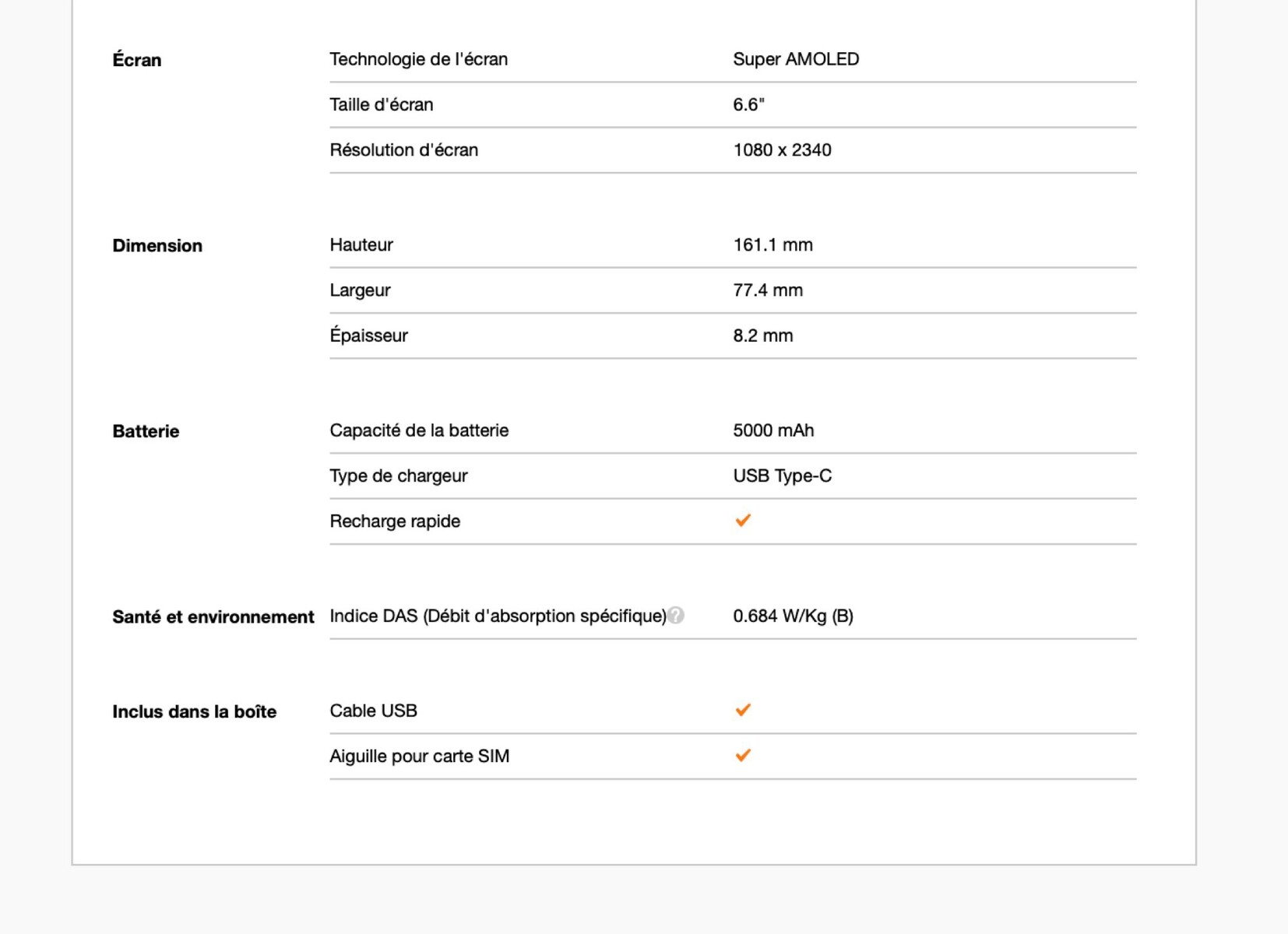Viewport: 1288px width, 934px height.
Task: Click the Taille d'écran label
Action: click(x=382, y=104)
